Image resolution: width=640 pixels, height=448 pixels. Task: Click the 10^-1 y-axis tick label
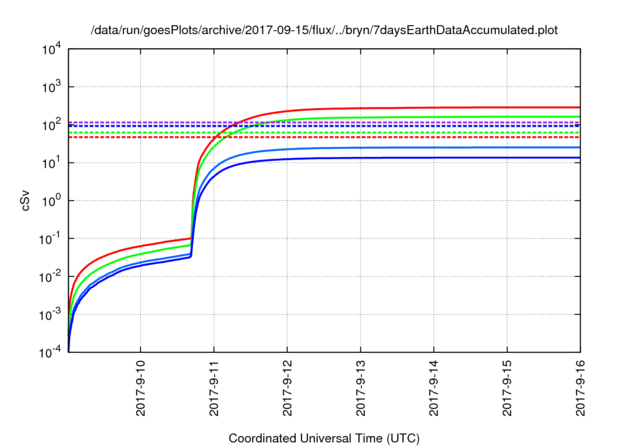point(51,239)
